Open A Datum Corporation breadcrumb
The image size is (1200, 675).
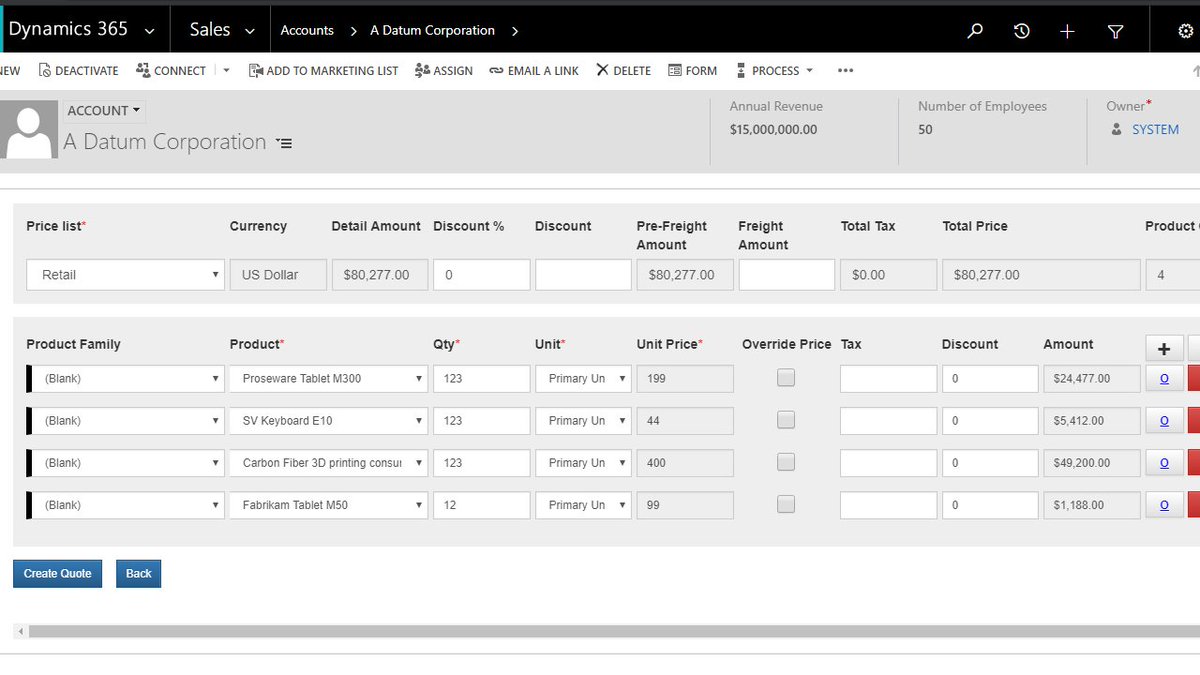click(x=432, y=30)
